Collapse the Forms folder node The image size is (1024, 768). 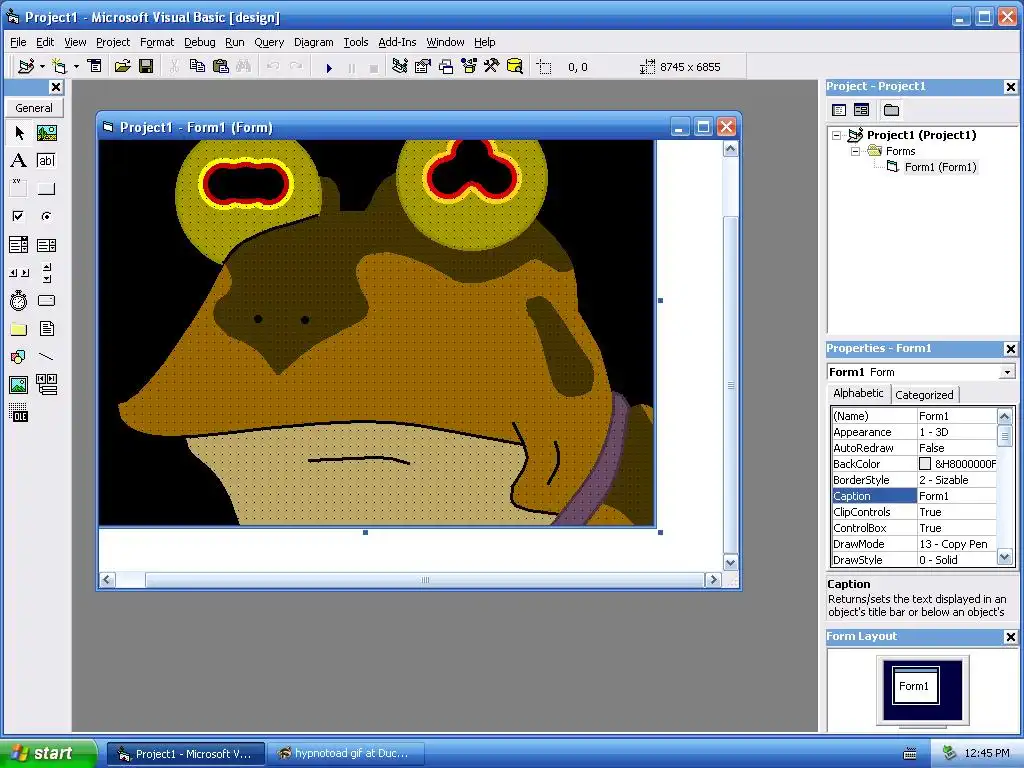[x=856, y=151]
